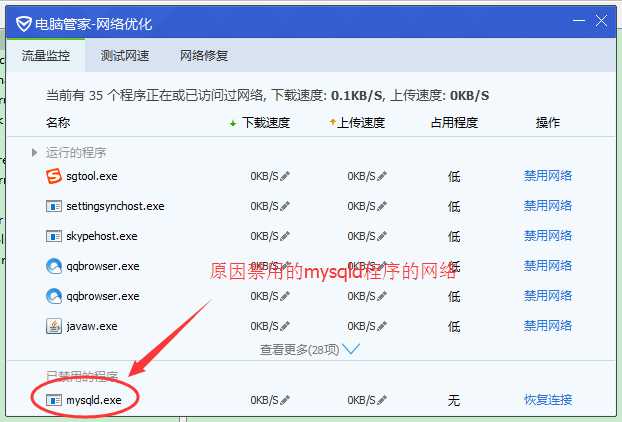
Task: Expand 查看更多(28项) list
Action: click(x=309, y=349)
